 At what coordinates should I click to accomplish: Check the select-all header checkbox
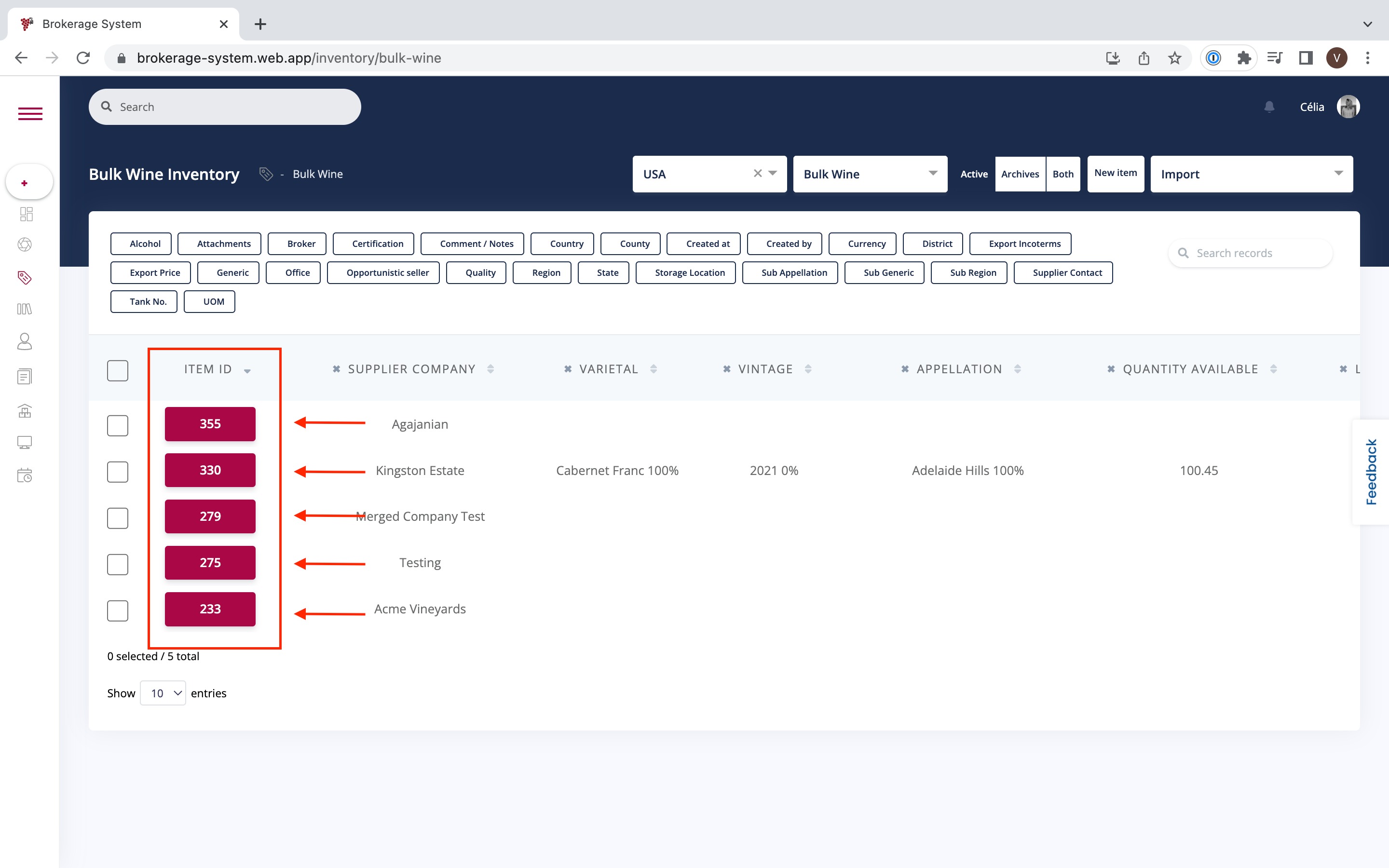tap(118, 370)
